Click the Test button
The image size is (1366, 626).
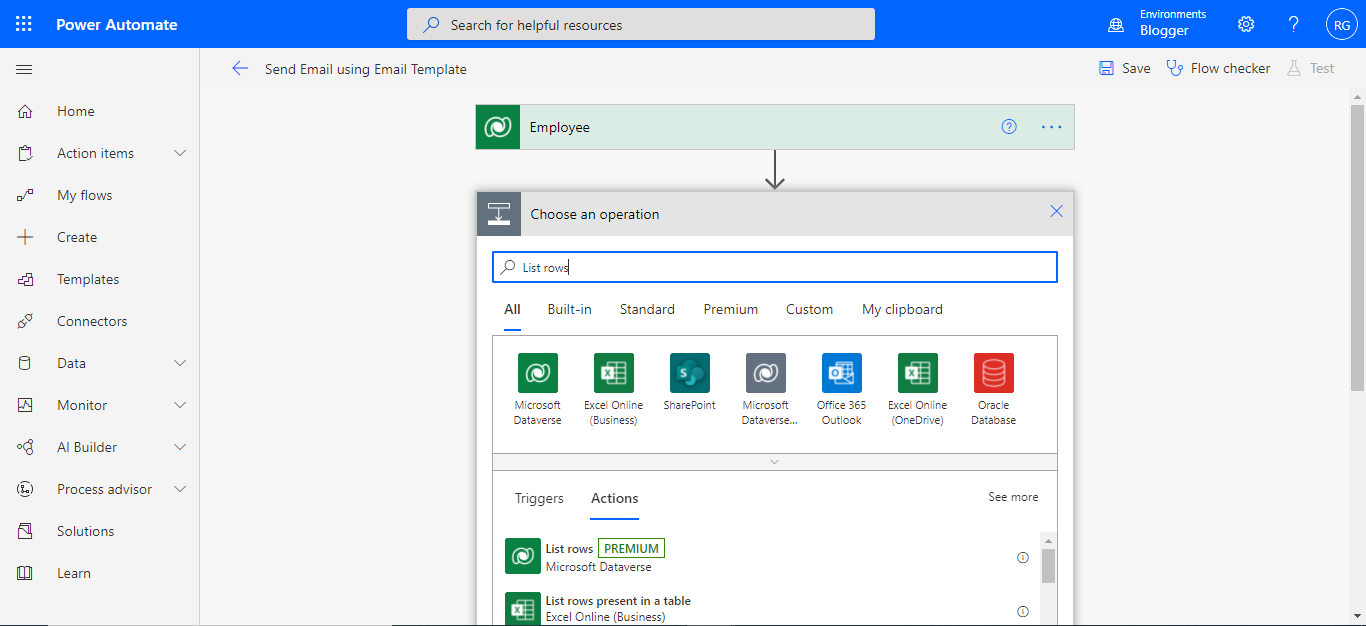point(1310,68)
